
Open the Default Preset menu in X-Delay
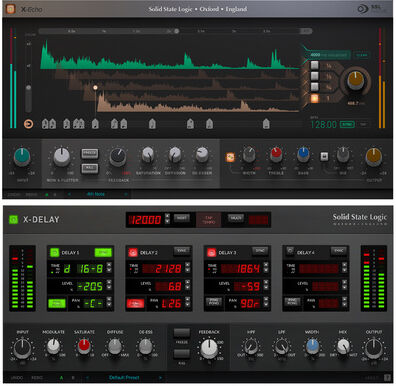pos(124,378)
